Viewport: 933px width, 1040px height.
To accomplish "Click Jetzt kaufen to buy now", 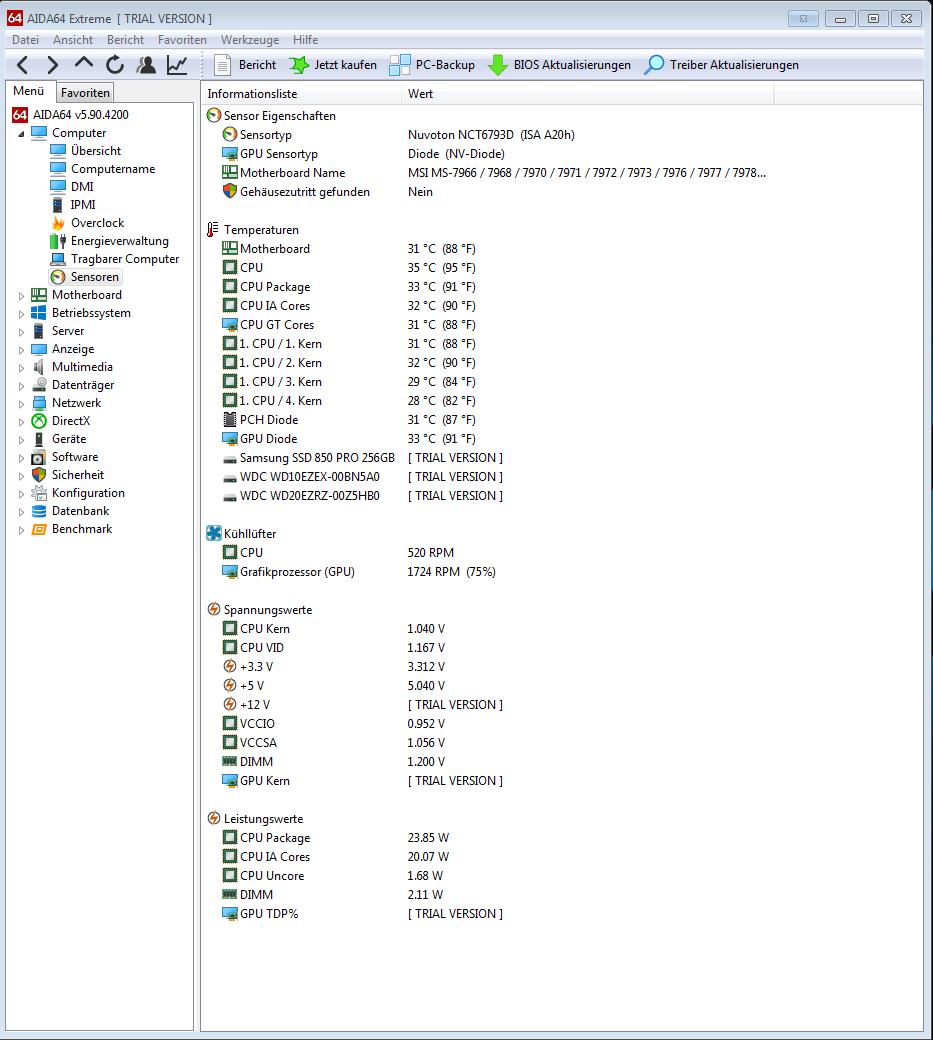I will 333,65.
